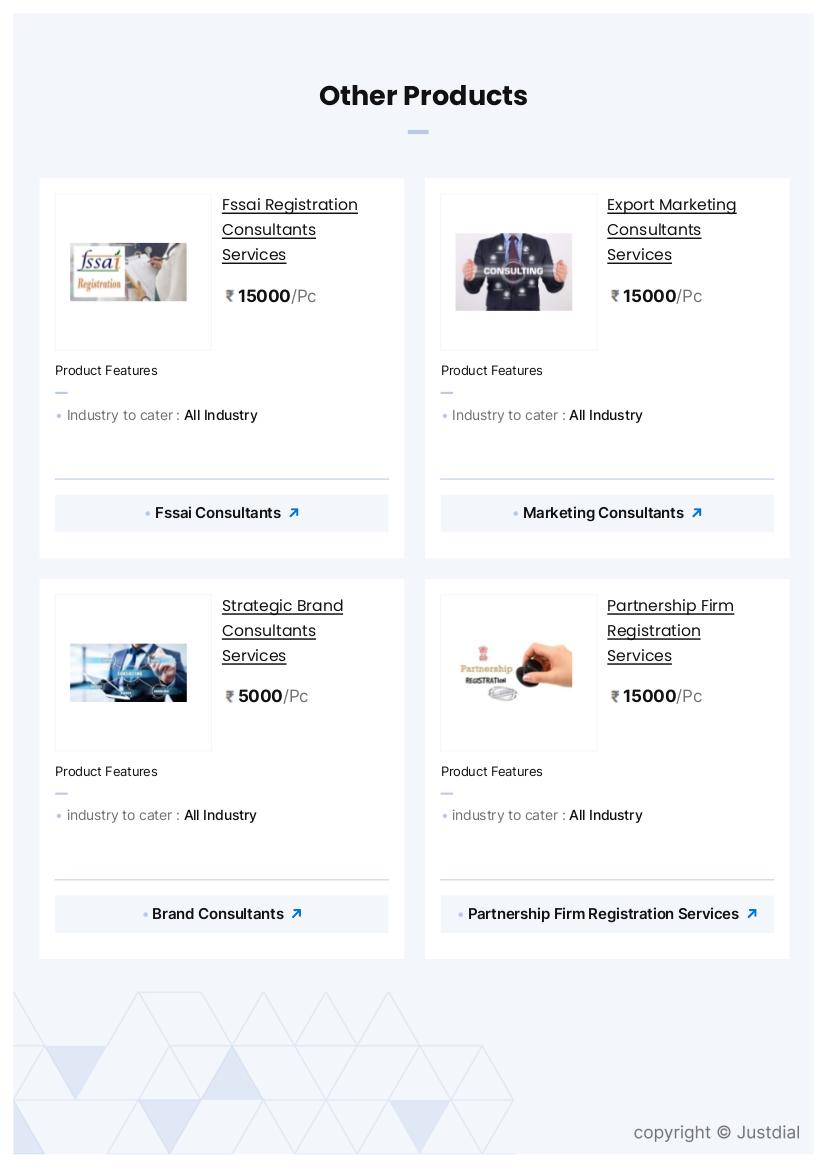This screenshot has width=827, height=1170.
Task: Go to Marketing Consultants category
Action: coord(603,513)
